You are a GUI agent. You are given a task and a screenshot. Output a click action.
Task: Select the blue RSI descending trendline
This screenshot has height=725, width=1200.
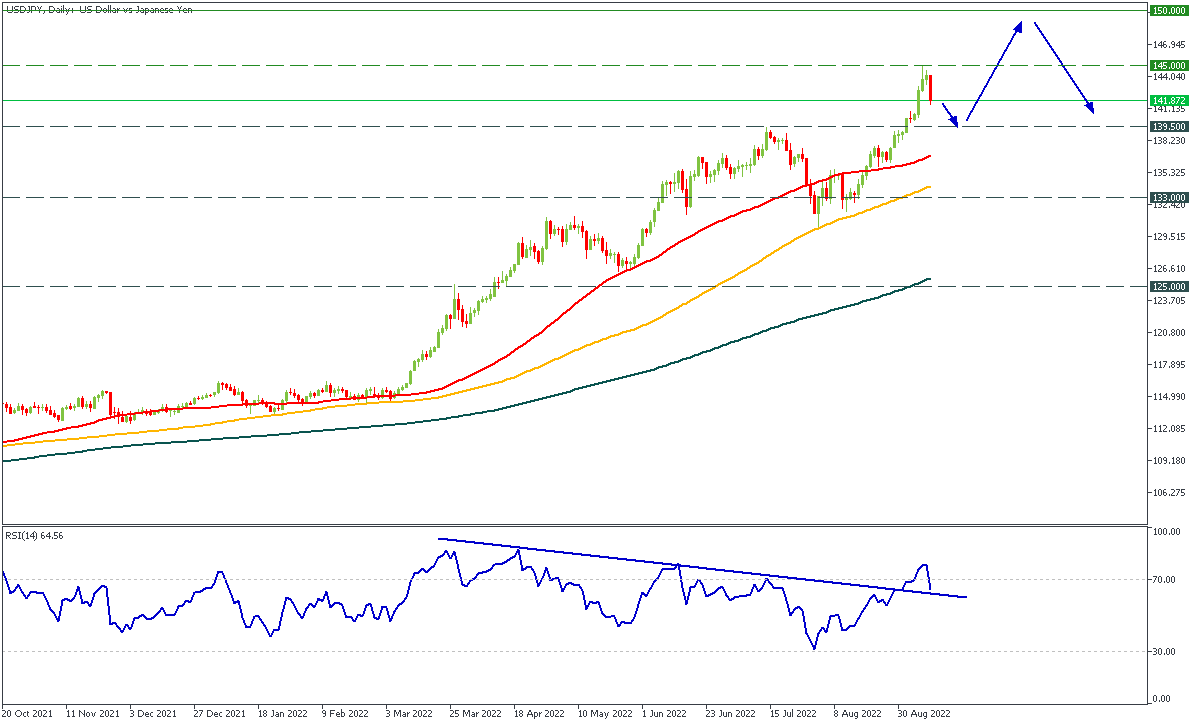(x=700, y=568)
